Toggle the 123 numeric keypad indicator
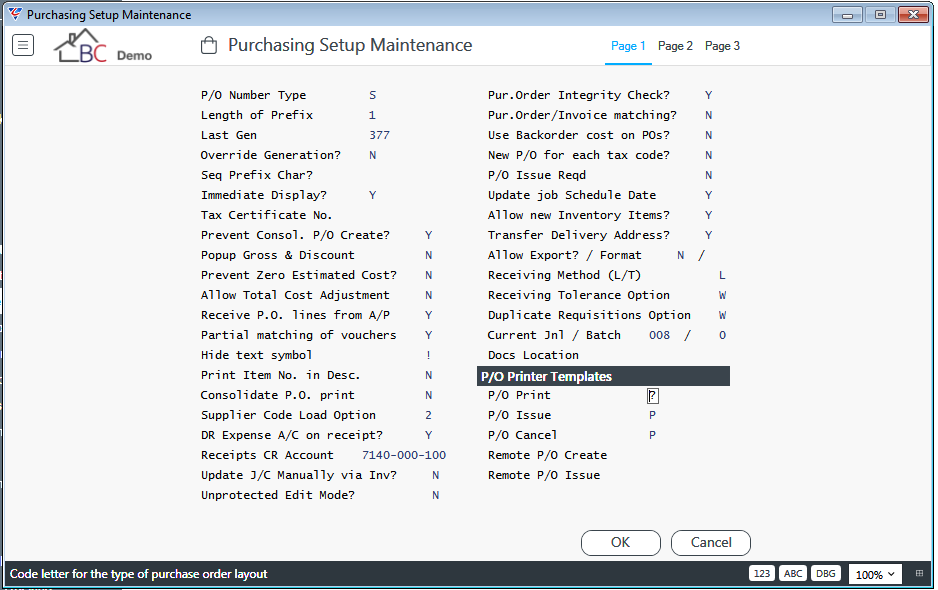938x590 pixels. (762, 573)
